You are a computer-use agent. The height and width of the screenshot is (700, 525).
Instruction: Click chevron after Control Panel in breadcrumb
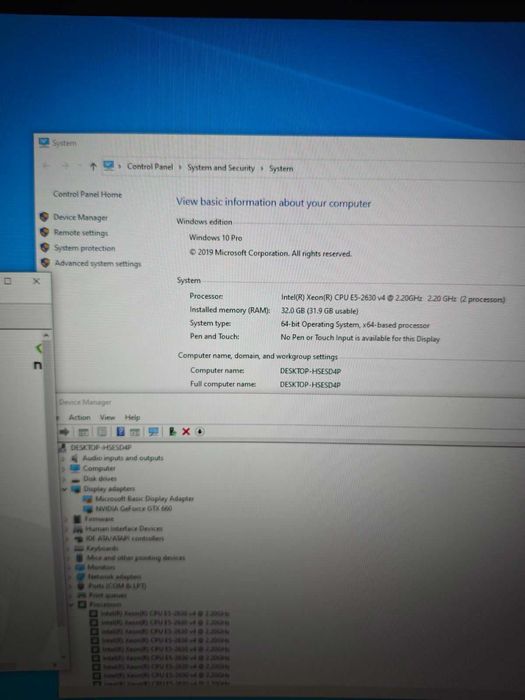[x=180, y=167]
